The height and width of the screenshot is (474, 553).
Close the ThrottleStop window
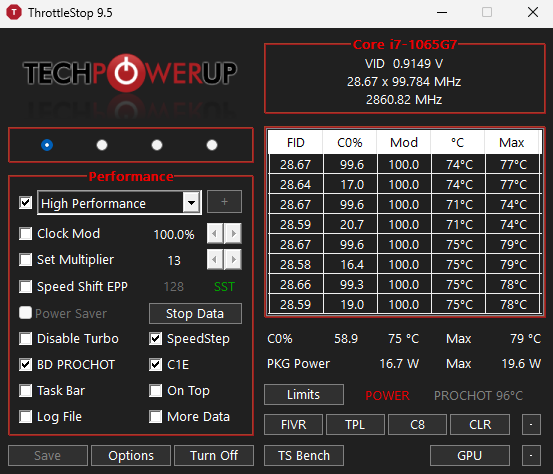(533, 12)
